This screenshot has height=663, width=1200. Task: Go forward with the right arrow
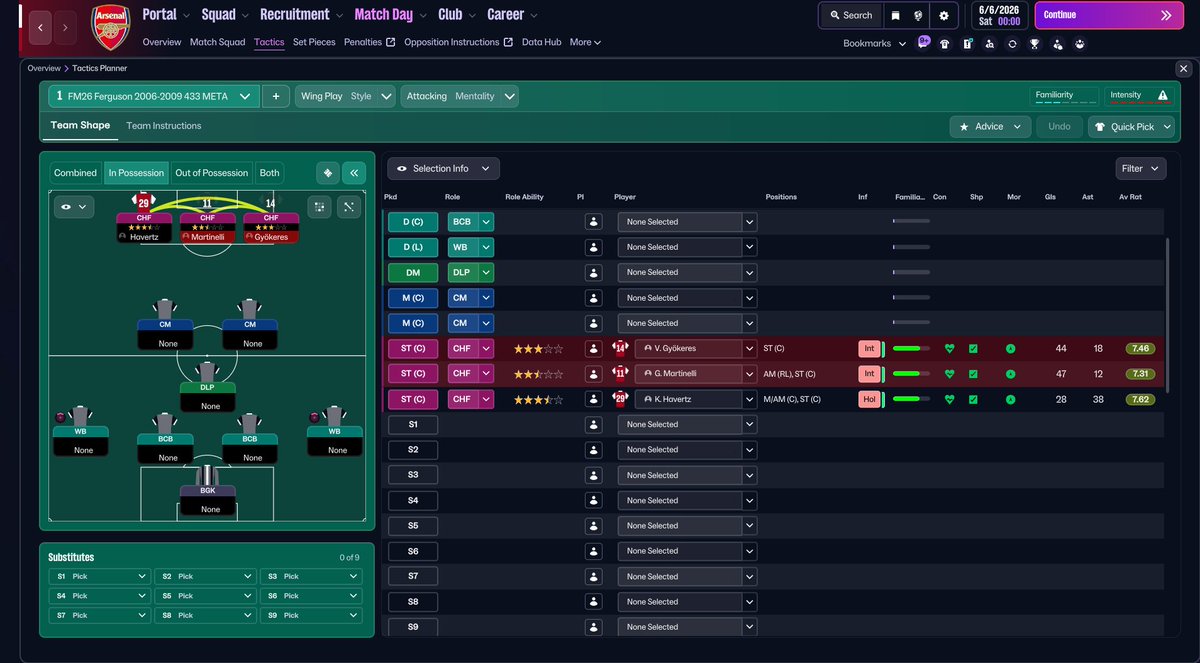pos(64,28)
